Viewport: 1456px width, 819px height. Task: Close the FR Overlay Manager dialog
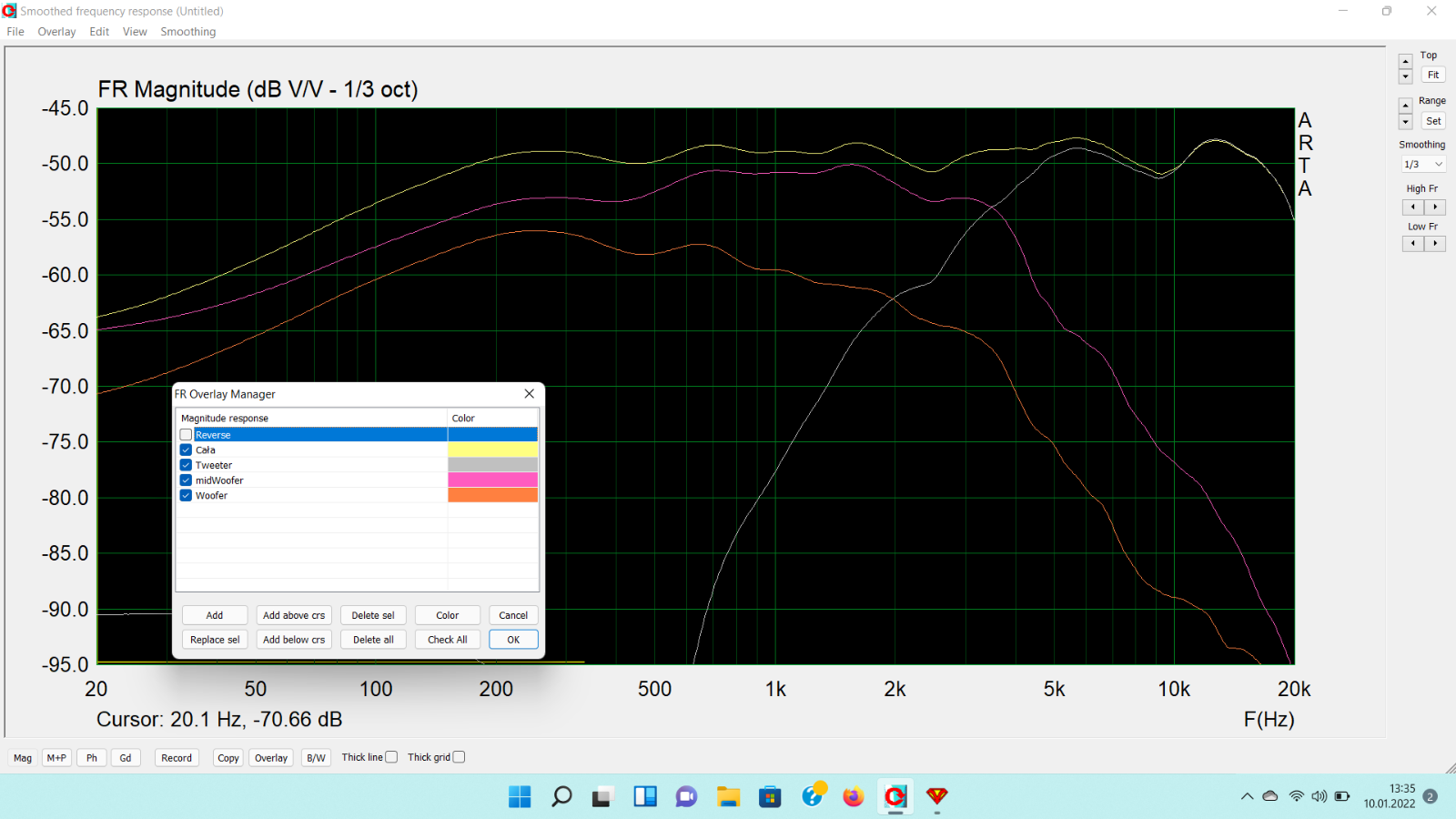tap(530, 394)
